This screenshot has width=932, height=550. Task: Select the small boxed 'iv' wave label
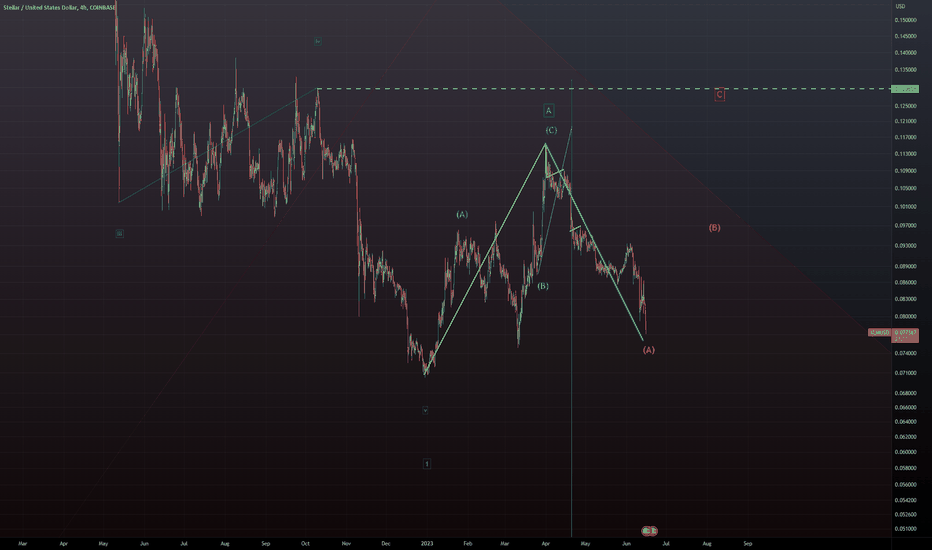coord(317,42)
